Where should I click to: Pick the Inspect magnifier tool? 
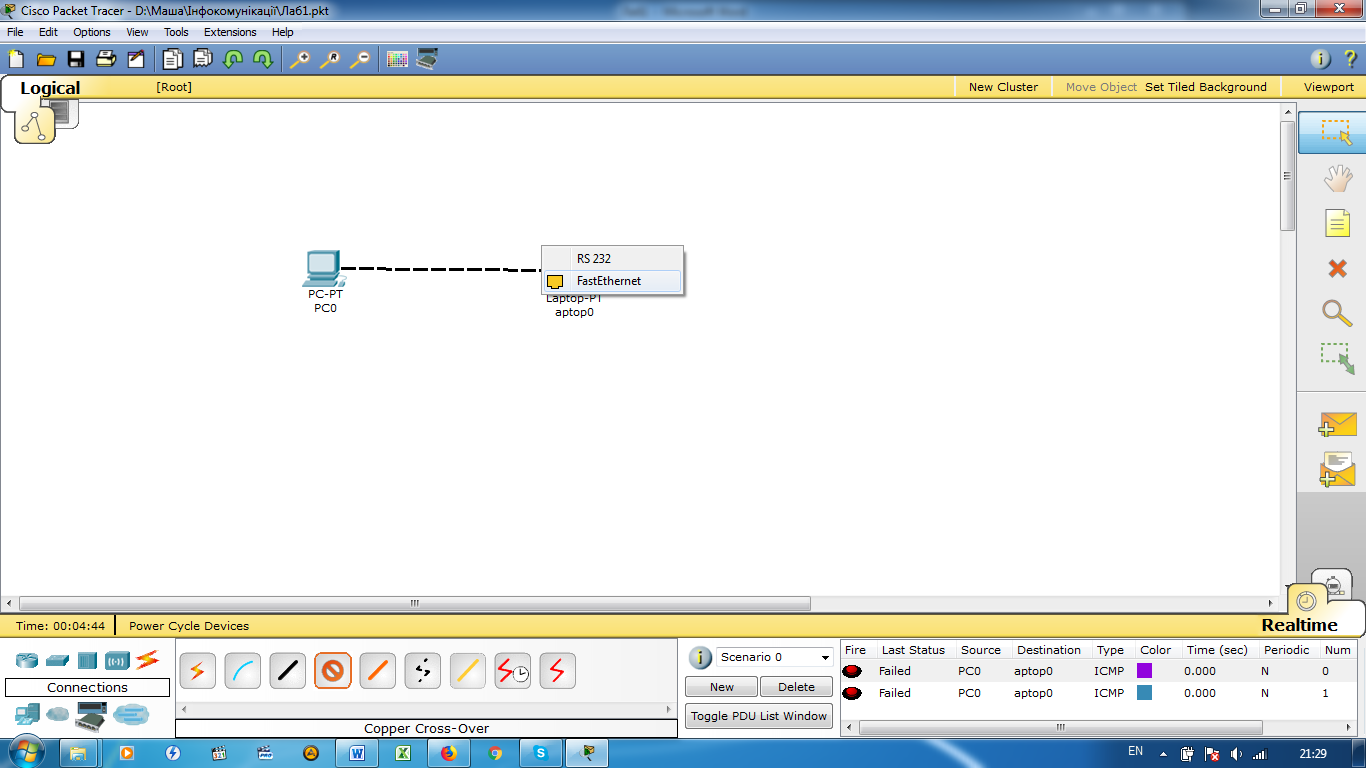[x=1337, y=313]
